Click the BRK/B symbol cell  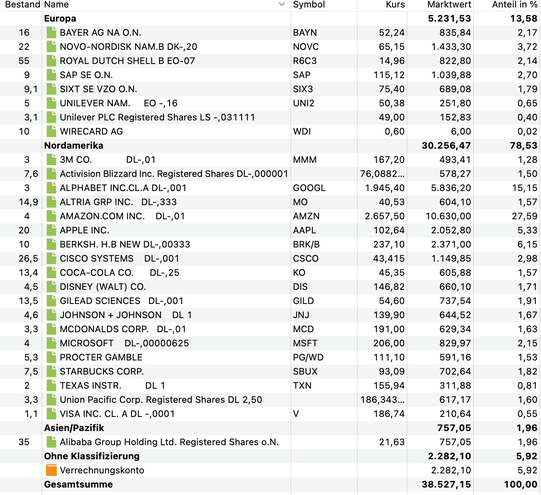pyautogui.click(x=306, y=245)
